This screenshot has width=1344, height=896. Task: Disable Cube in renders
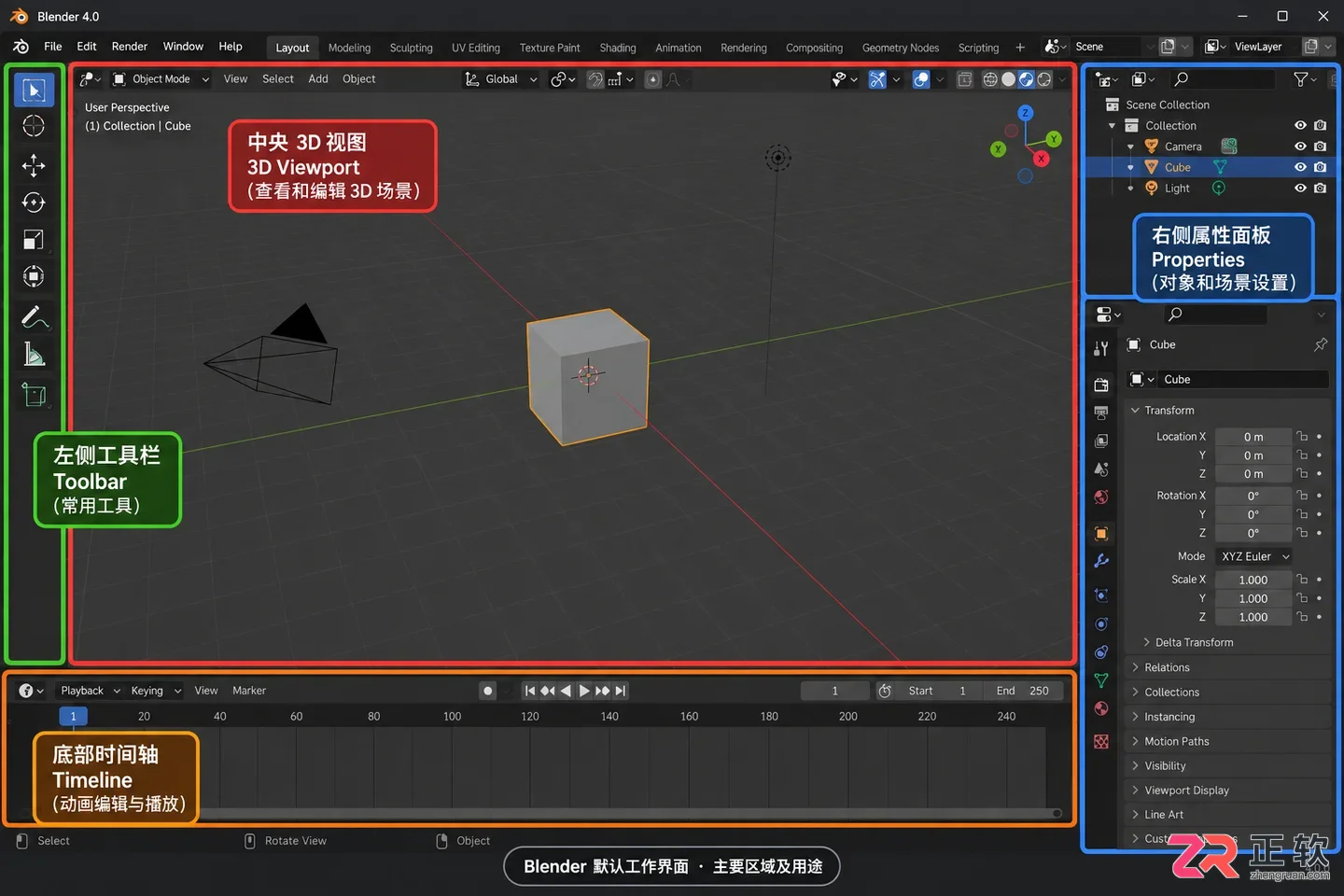pos(1320,167)
